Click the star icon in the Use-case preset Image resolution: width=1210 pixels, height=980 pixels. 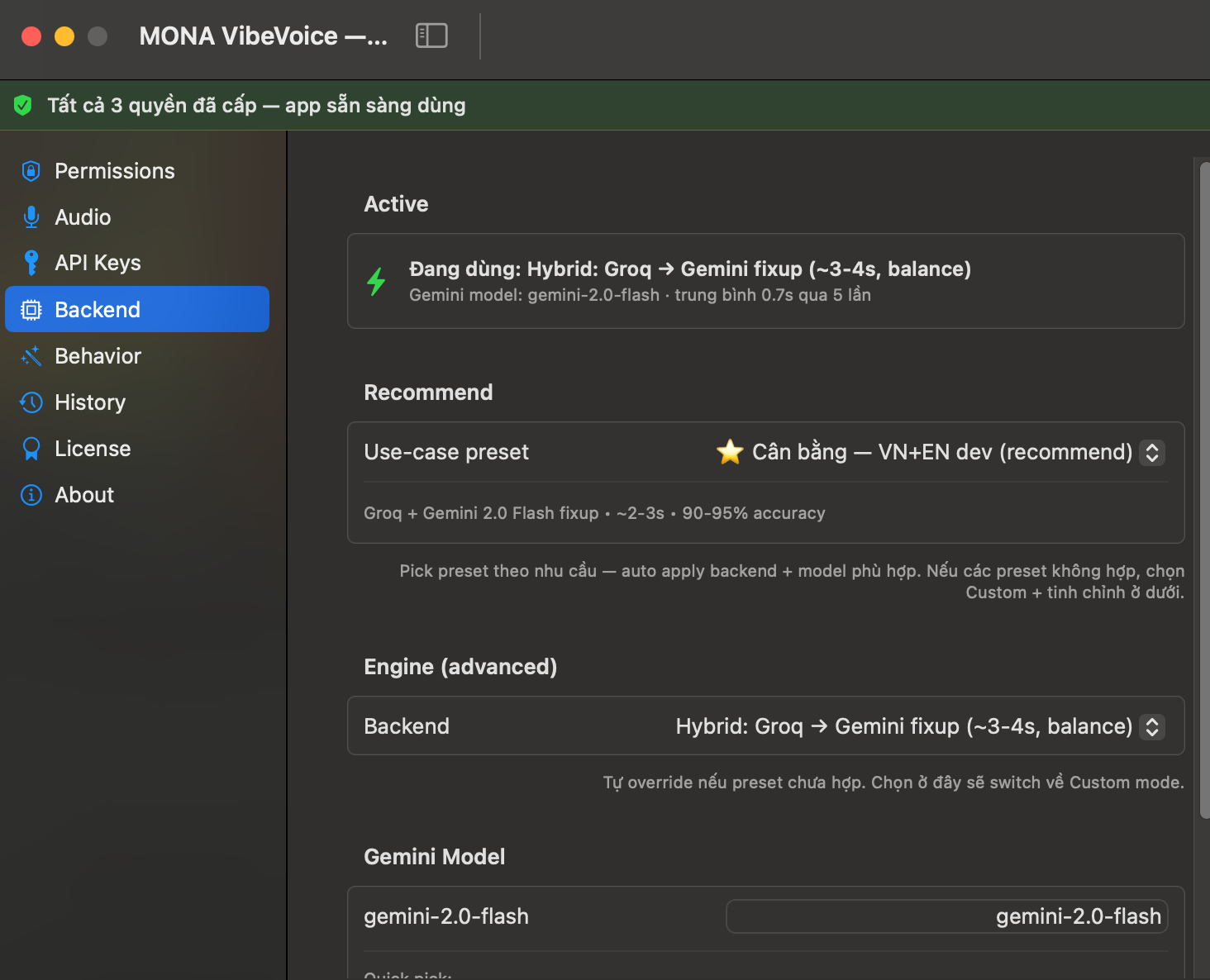pyautogui.click(x=730, y=452)
